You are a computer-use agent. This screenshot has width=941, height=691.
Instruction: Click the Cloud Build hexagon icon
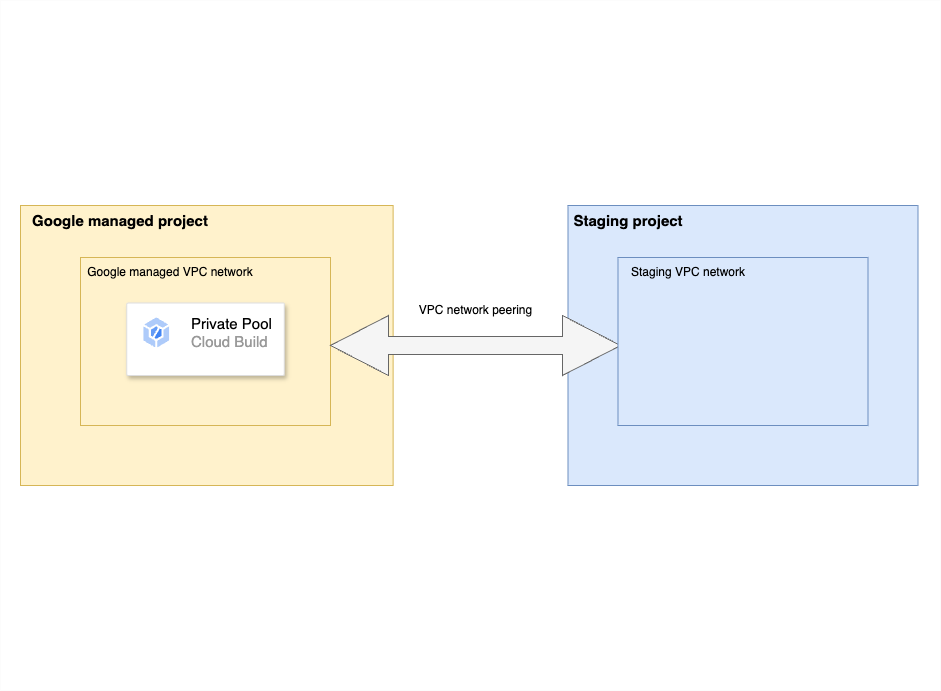tap(156, 333)
